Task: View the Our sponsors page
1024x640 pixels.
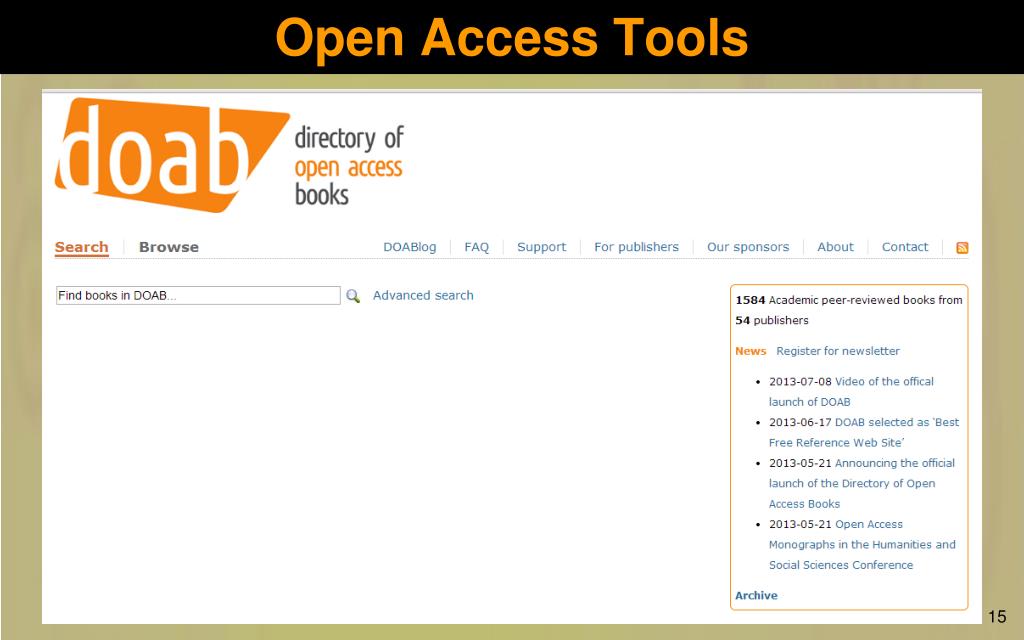Action: tap(748, 247)
